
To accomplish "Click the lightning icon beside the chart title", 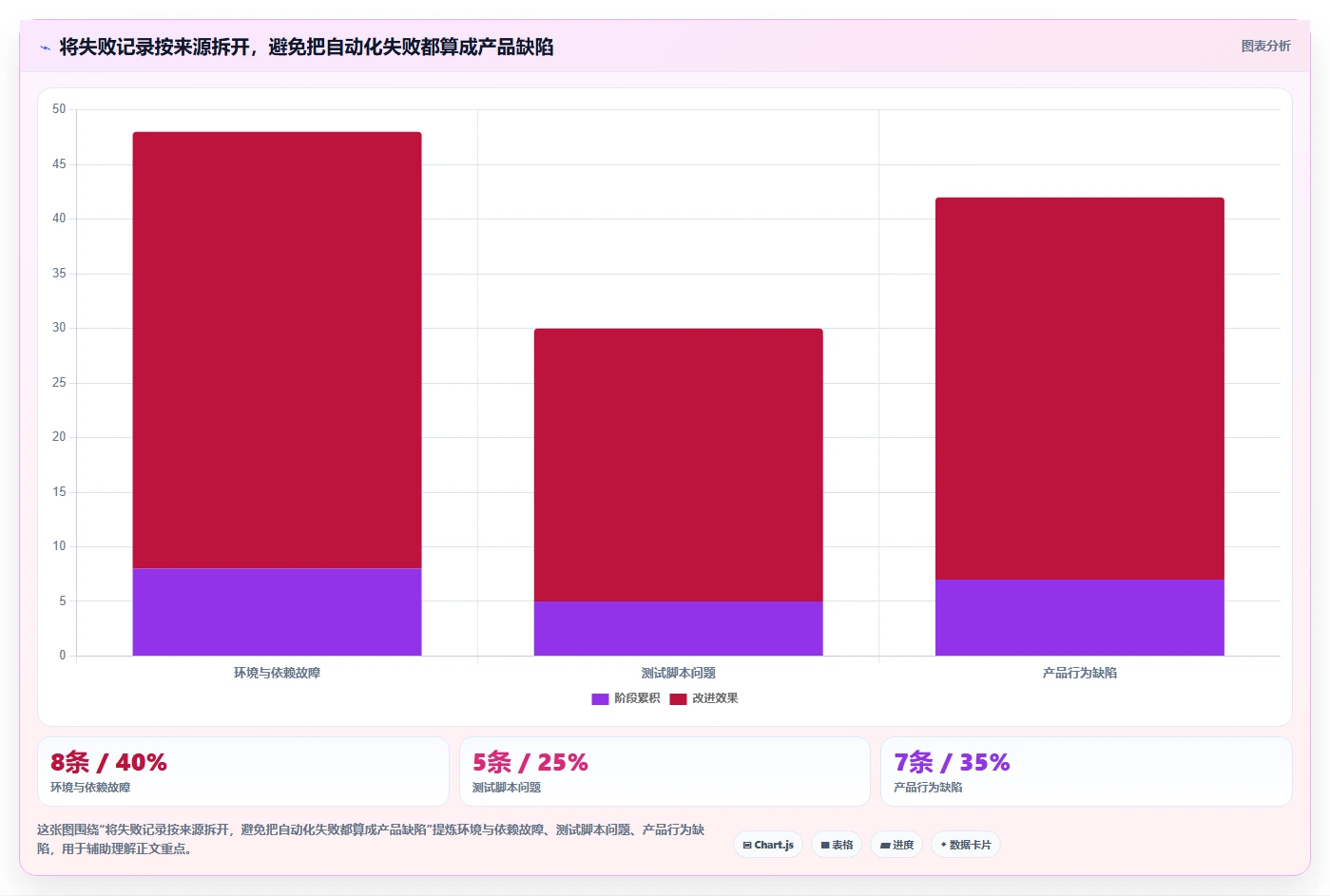I will tap(45, 48).
